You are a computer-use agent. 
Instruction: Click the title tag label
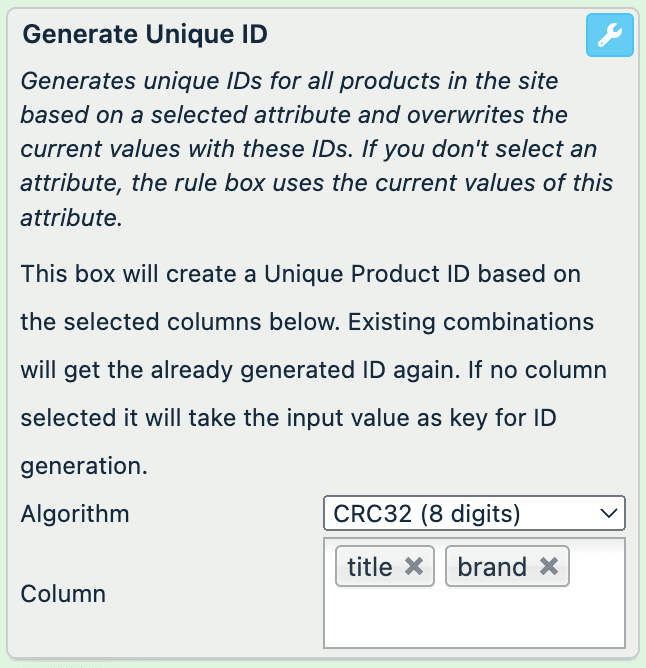[x=370, y=567]
